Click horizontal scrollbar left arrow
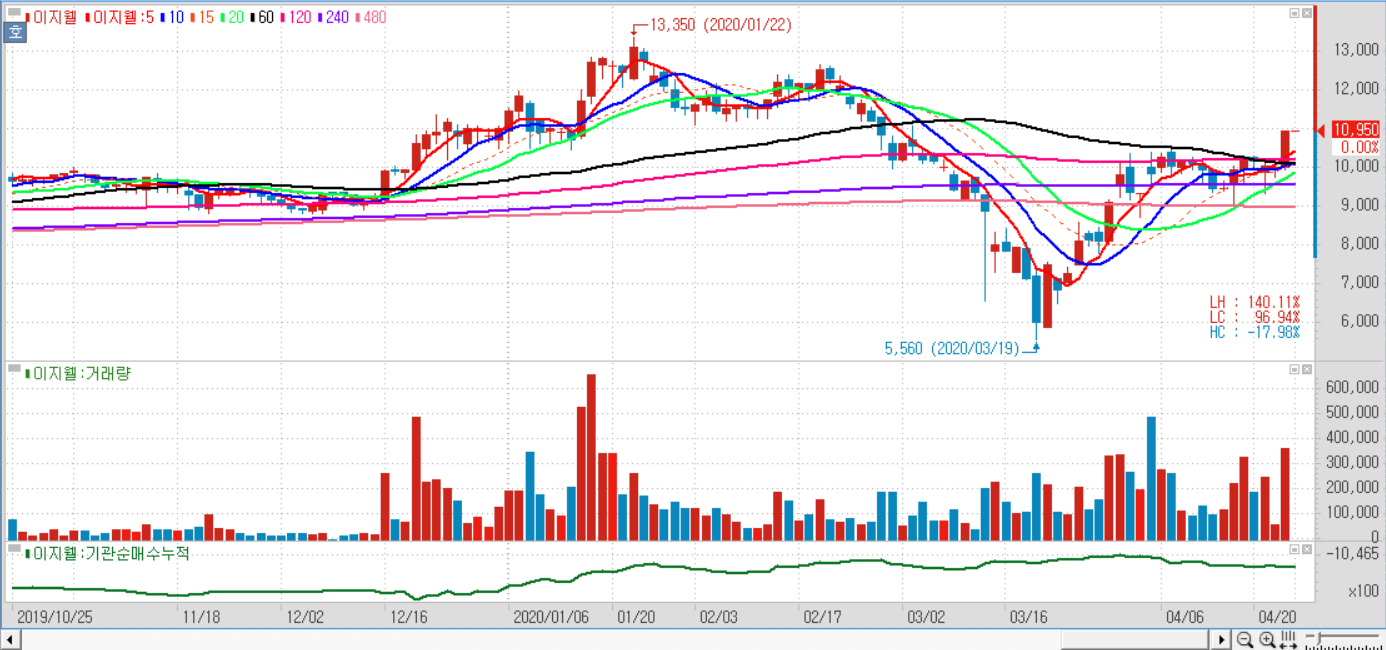The height and width of the screenshot is (650, 1386). click(x=9, y=639)
